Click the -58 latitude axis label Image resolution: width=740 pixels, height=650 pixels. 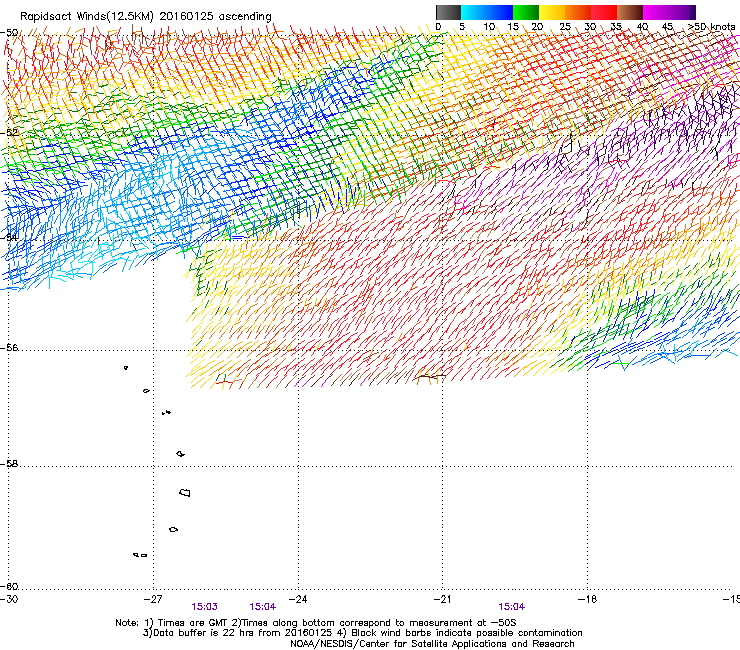[x=9, y=464]
